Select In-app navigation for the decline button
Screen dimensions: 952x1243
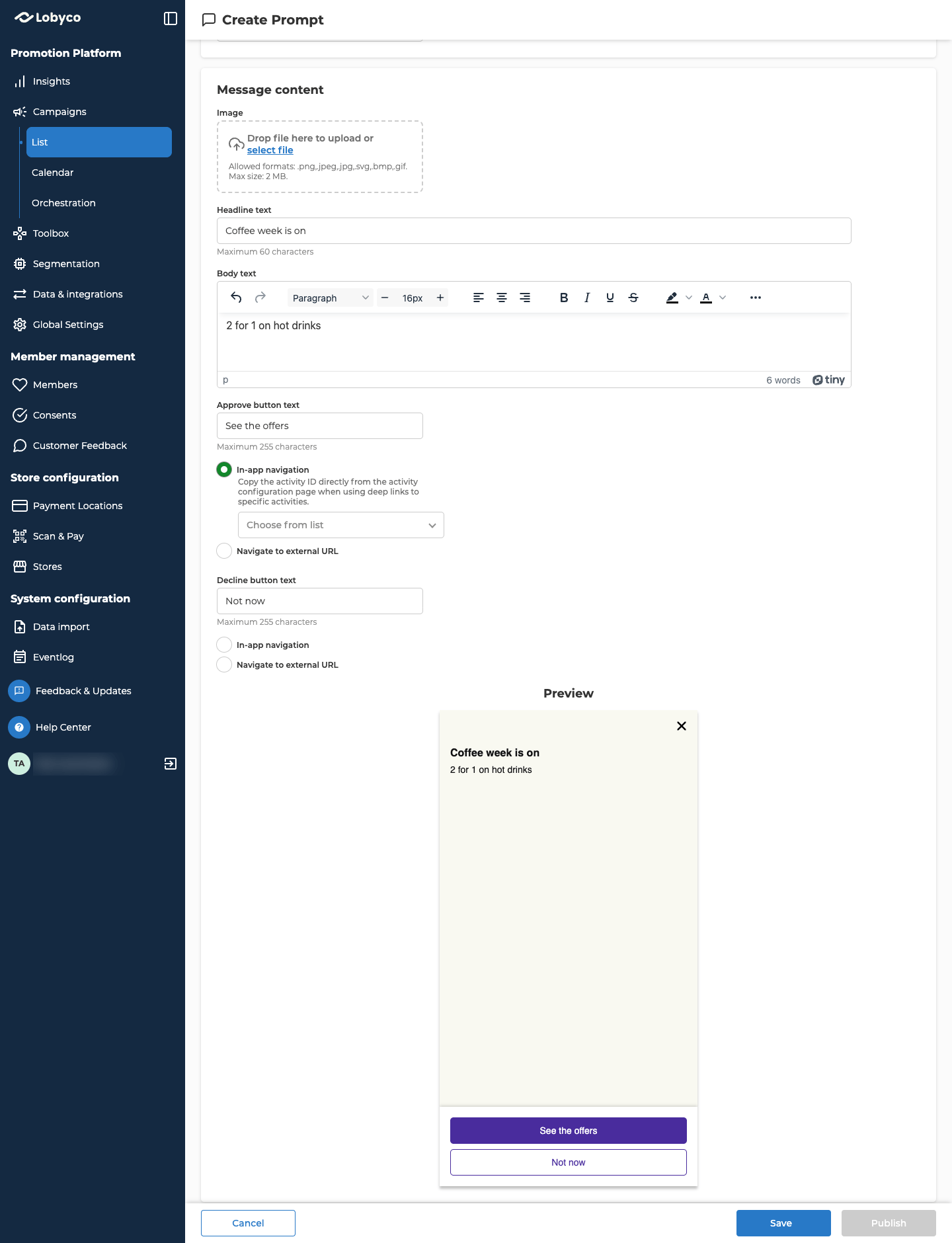point(224,645)
